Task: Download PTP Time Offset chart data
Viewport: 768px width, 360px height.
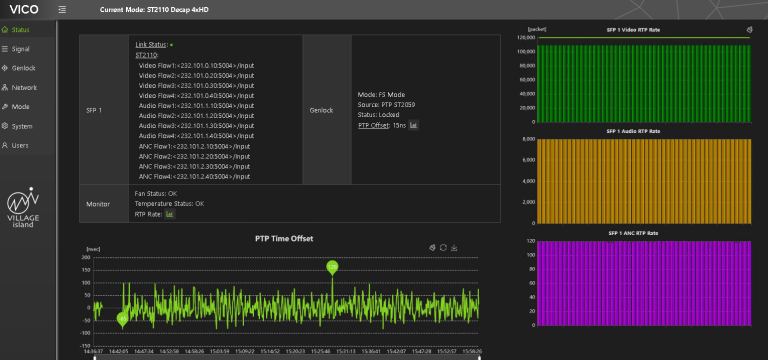Action: click(x=454, y=248)
